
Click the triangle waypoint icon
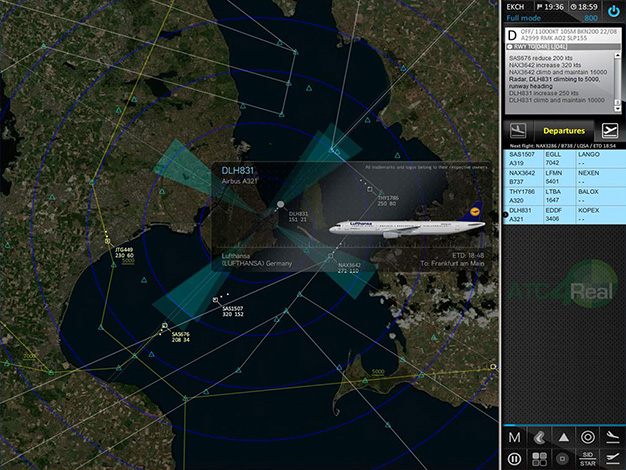click(x=562, y=437)
